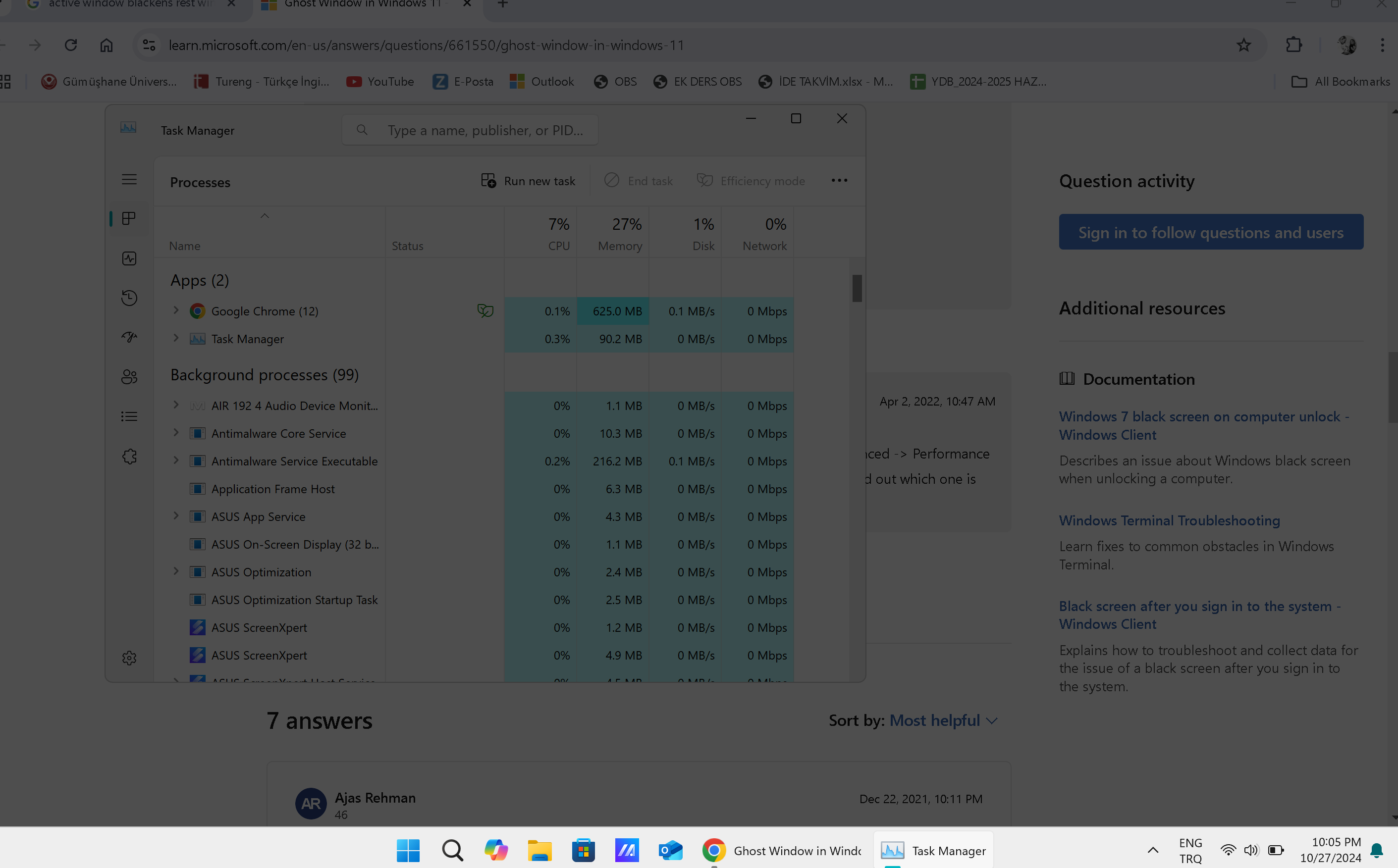The height and width of the screenshot is (868, 1398).
Task: Sort processes by Memory column
Action: point(613,233)
